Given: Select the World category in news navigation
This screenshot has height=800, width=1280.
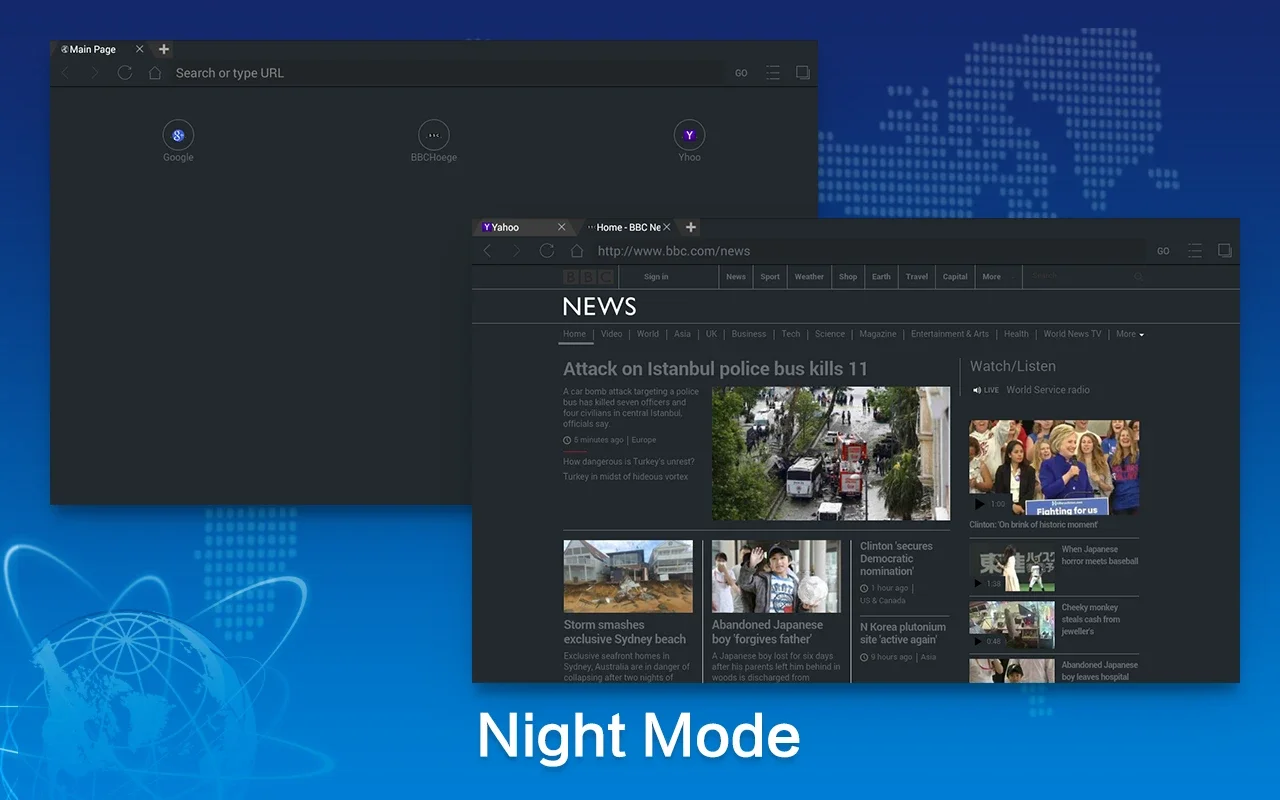Looking at the screenshot, I should [x=648, y=334].
